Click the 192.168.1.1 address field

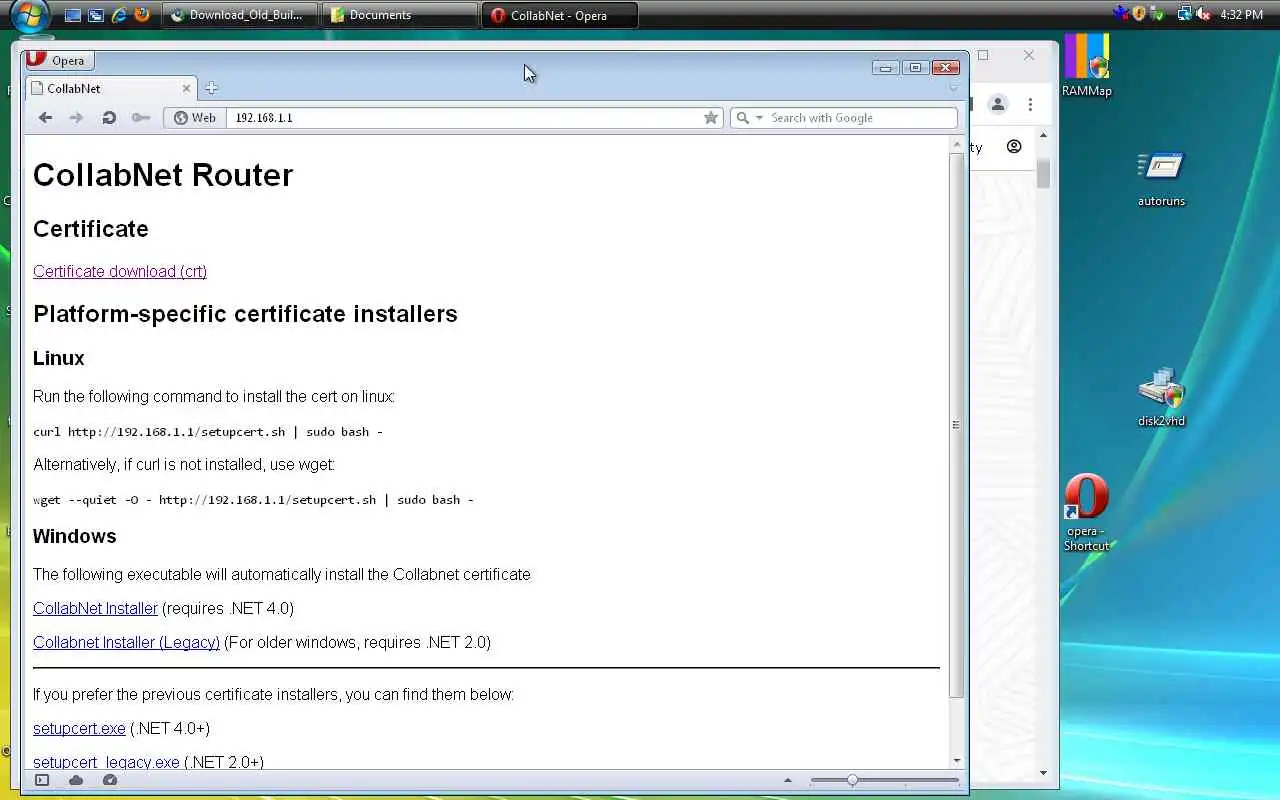[x=464, y=118]
